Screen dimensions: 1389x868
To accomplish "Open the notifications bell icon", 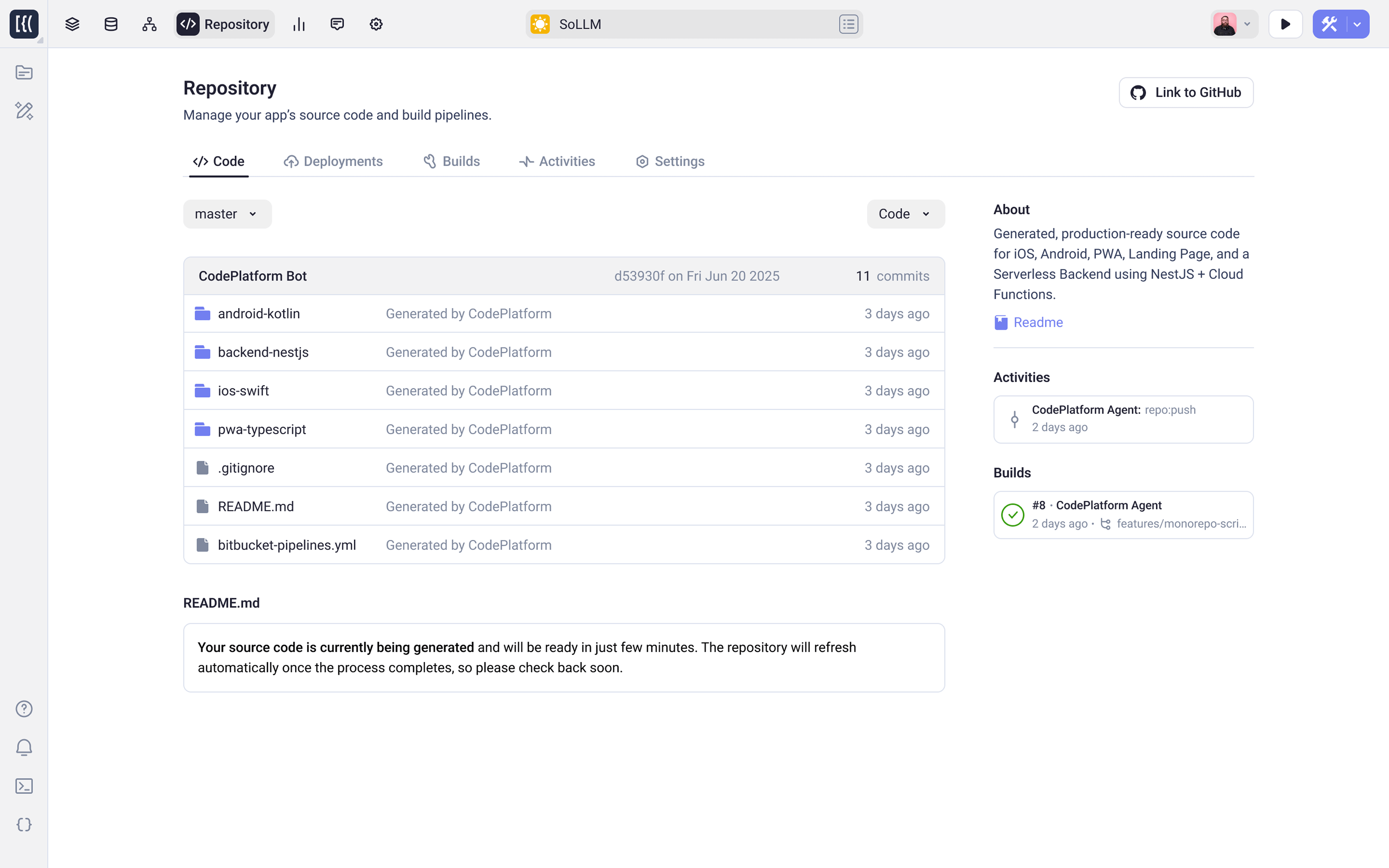I will 24,747.
